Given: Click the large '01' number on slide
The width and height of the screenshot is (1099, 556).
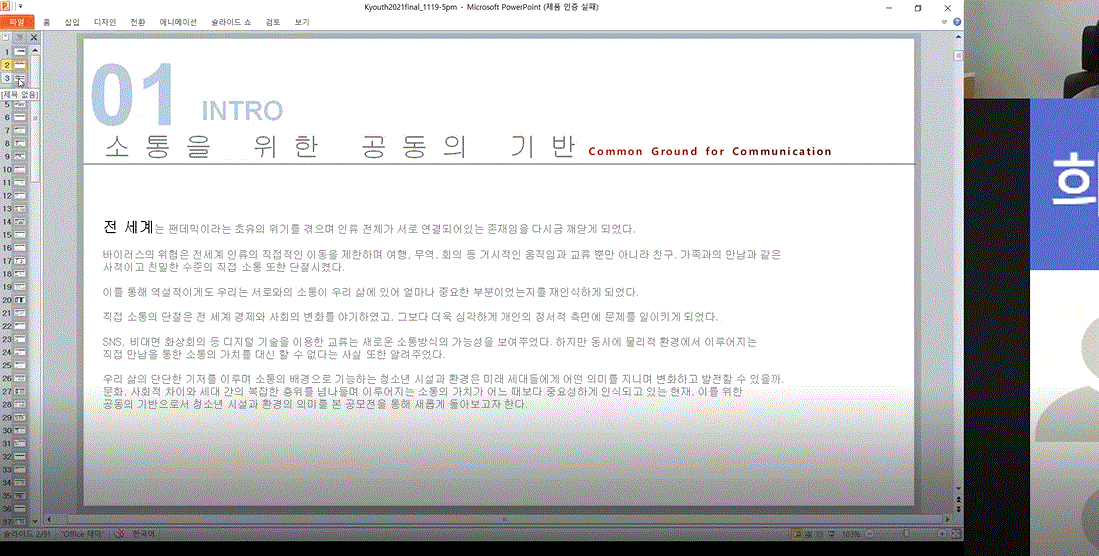Looking at the screenshot, I should (x=132, y=95).
